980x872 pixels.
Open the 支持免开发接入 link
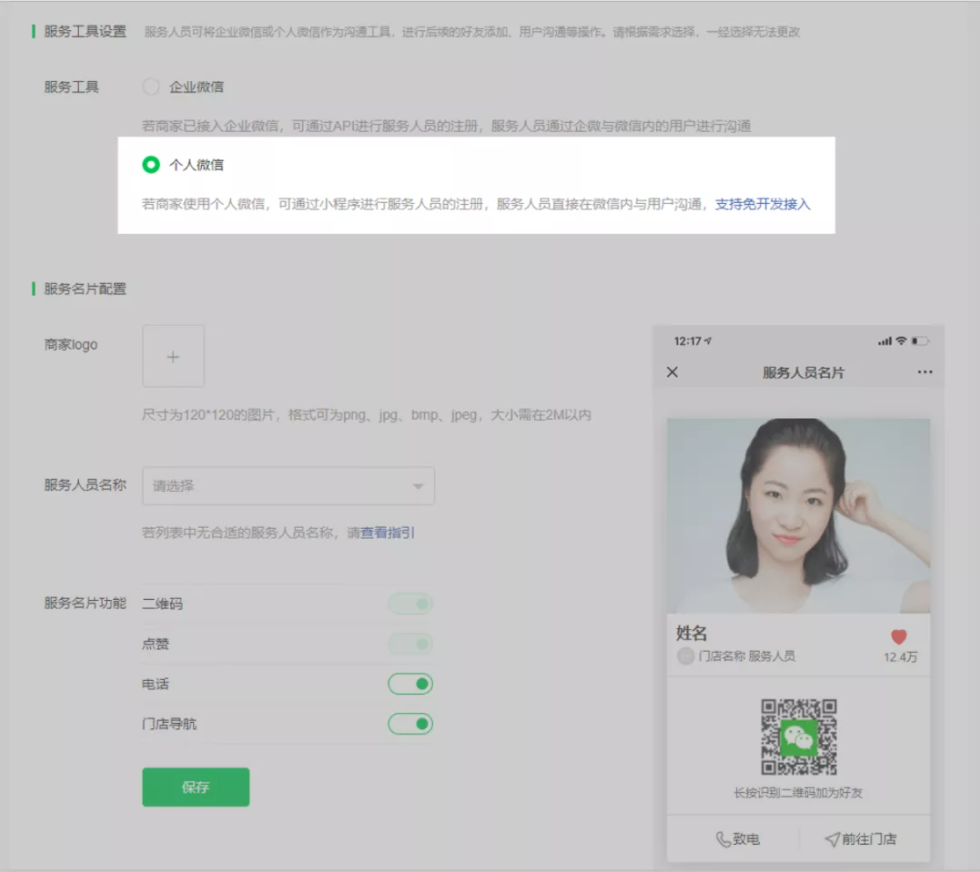[x=762, y=204]
